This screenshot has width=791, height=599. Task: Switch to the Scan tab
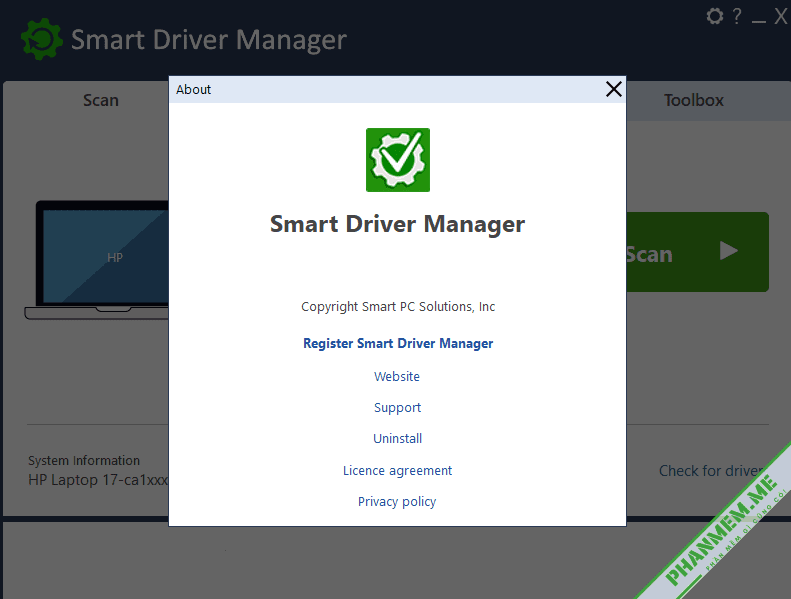point(101,100)
